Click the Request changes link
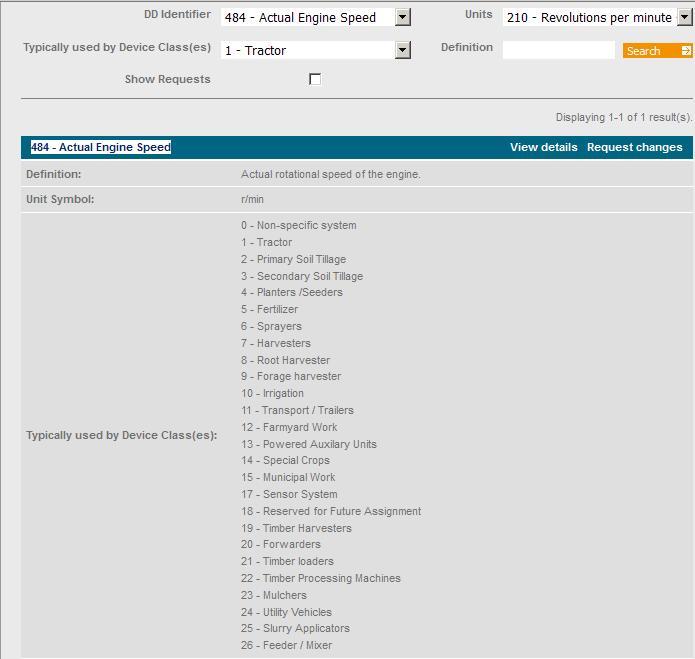The width and height of the screenshot is (695, 659). pyautogui.click(x=634, y=147)
